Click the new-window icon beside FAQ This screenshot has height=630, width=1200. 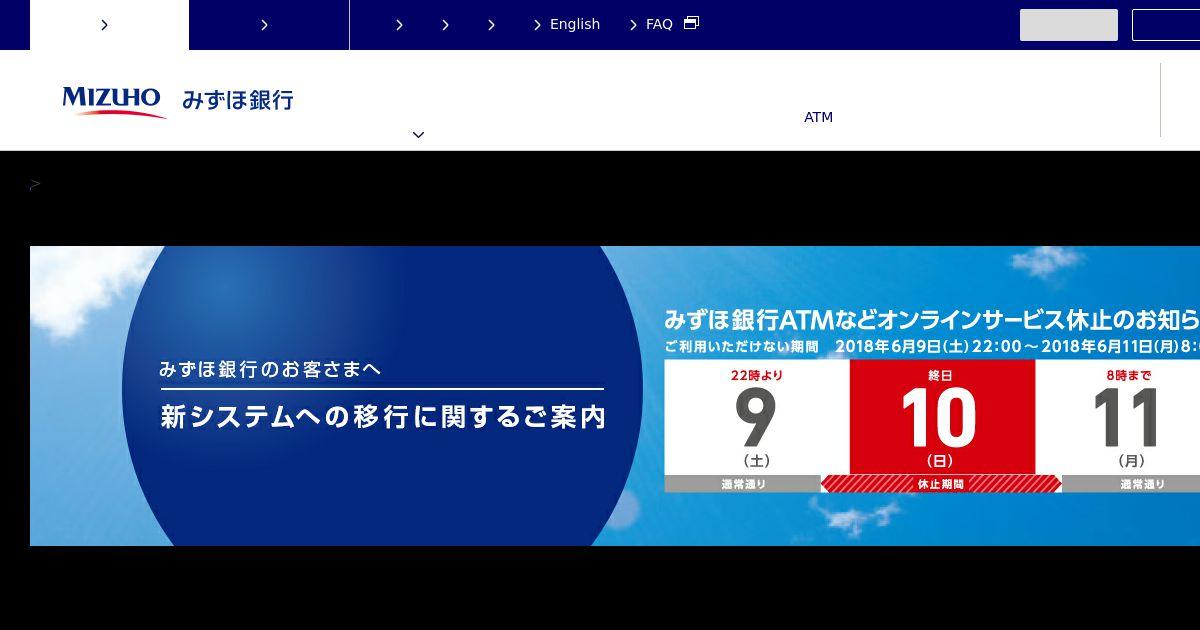point(691,23)
